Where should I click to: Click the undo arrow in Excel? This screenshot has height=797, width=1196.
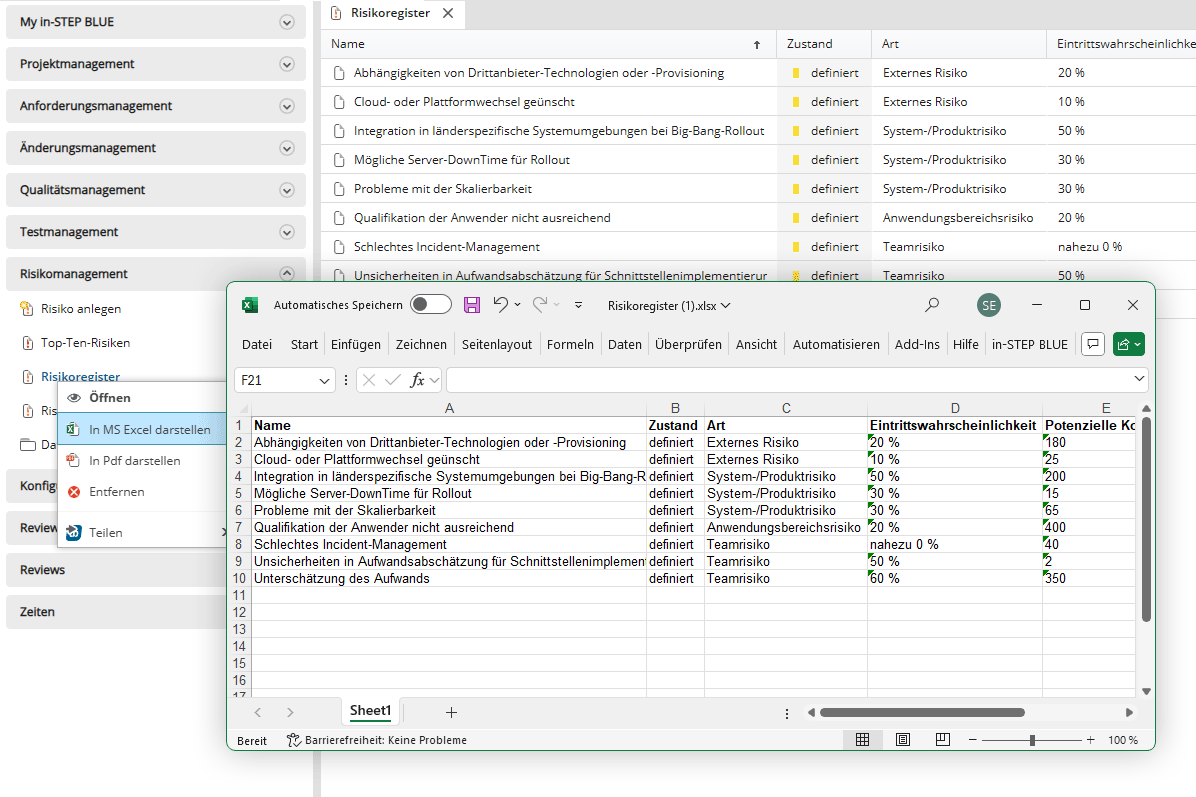point(501,305)
